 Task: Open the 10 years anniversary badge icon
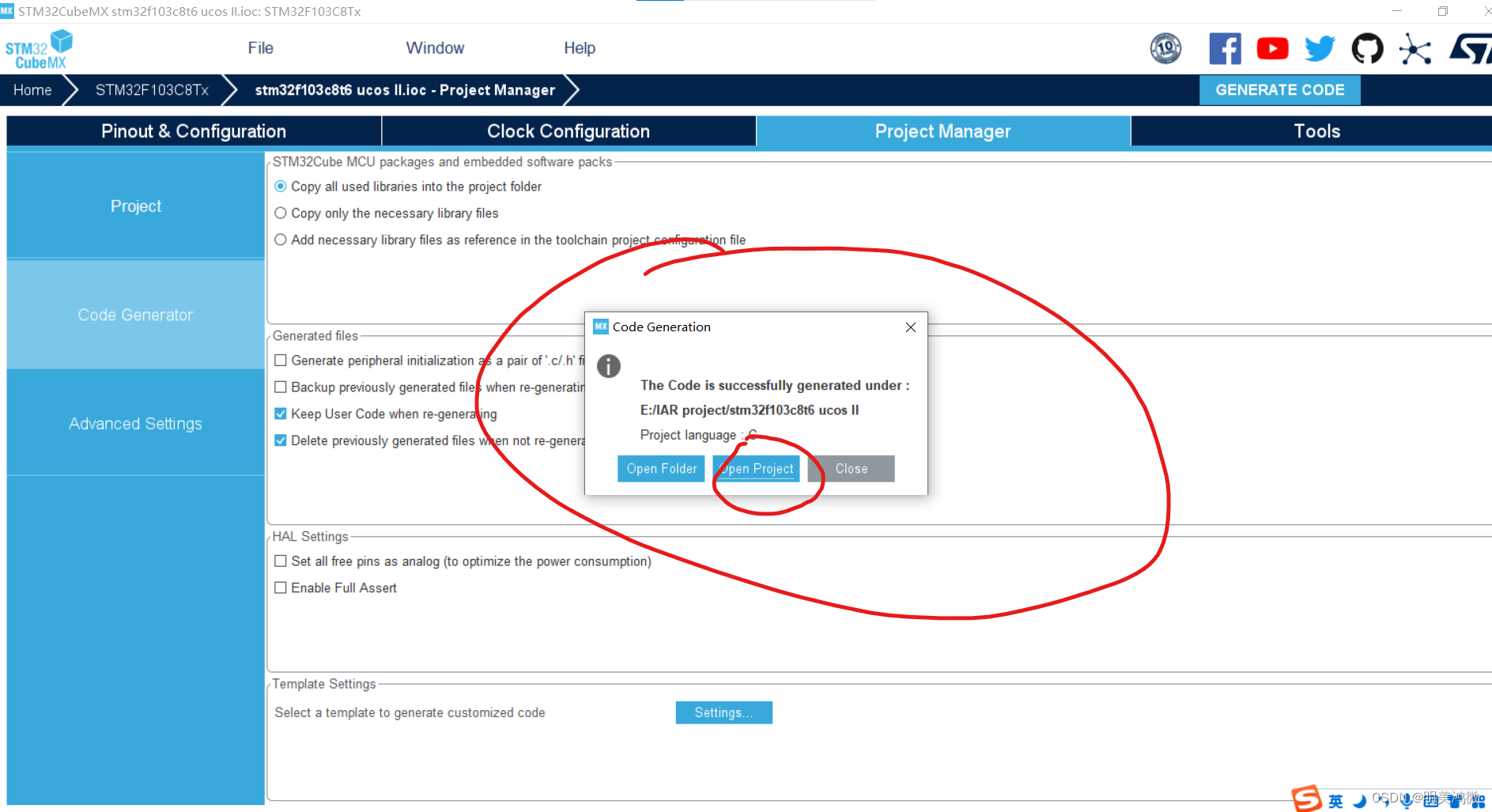(x=1165, y=49)
